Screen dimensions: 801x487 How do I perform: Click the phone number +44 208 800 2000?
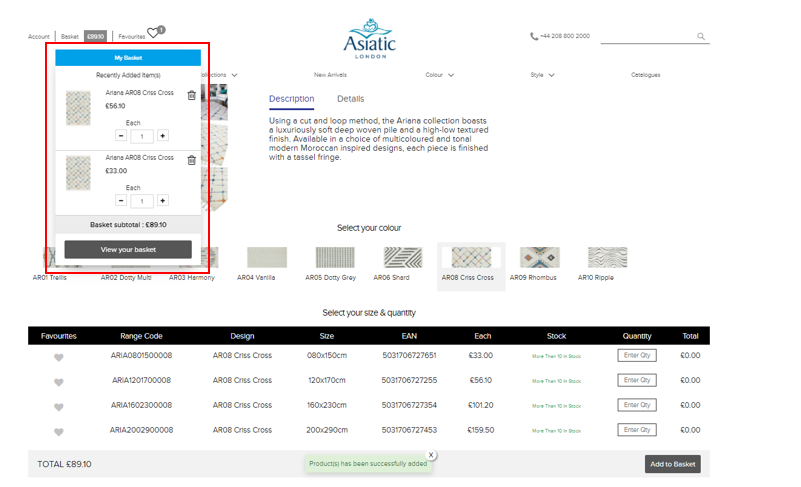(x=565, y=36)
